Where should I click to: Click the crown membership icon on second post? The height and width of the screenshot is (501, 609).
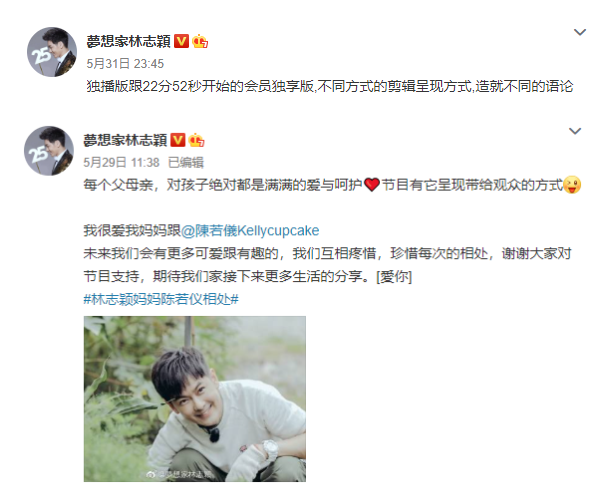click(x=197, y=140)
